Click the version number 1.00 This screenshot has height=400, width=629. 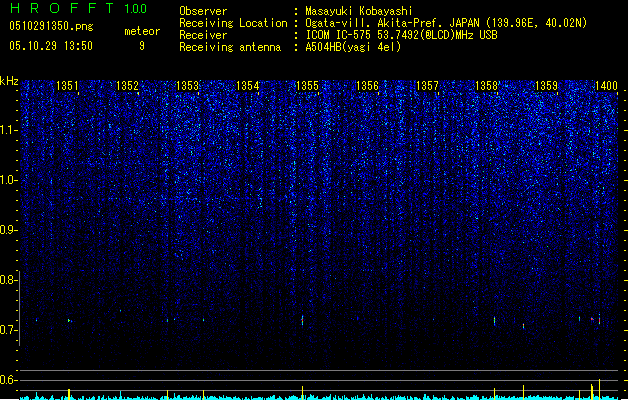136,8
